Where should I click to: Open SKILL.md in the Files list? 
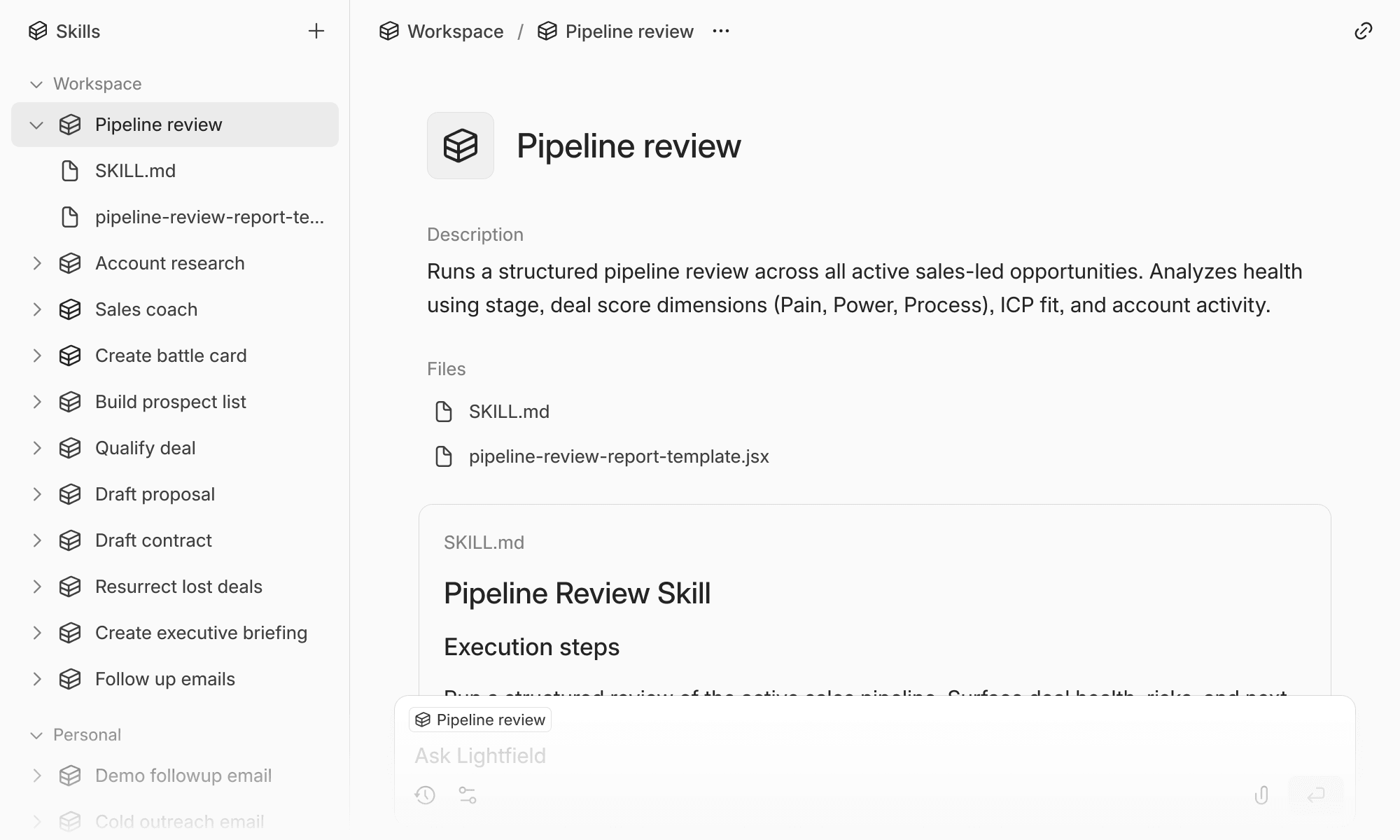tap(508, 412)
